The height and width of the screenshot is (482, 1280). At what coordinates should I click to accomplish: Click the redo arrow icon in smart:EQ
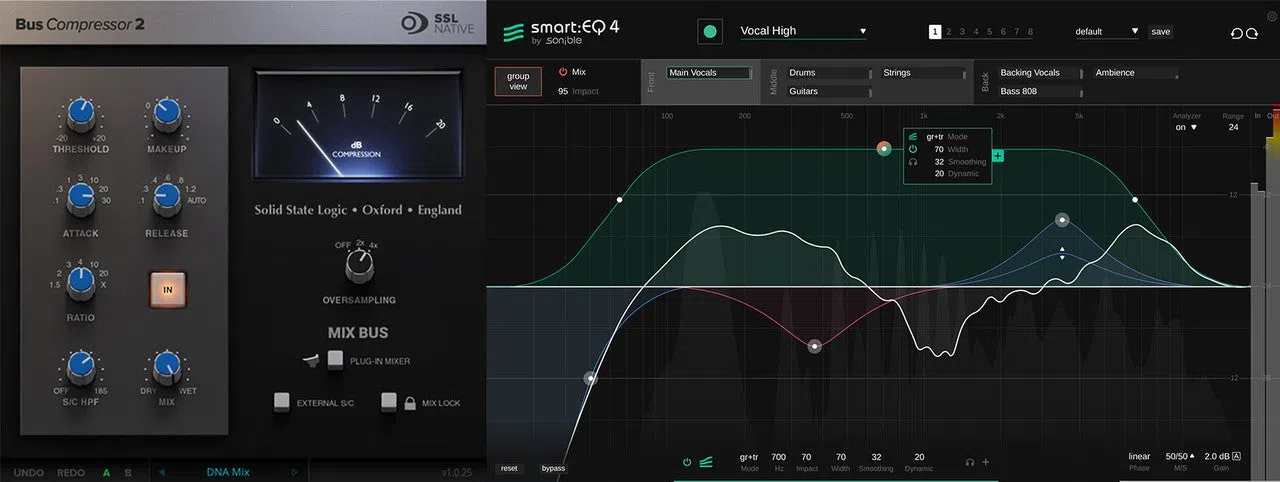1253,33
